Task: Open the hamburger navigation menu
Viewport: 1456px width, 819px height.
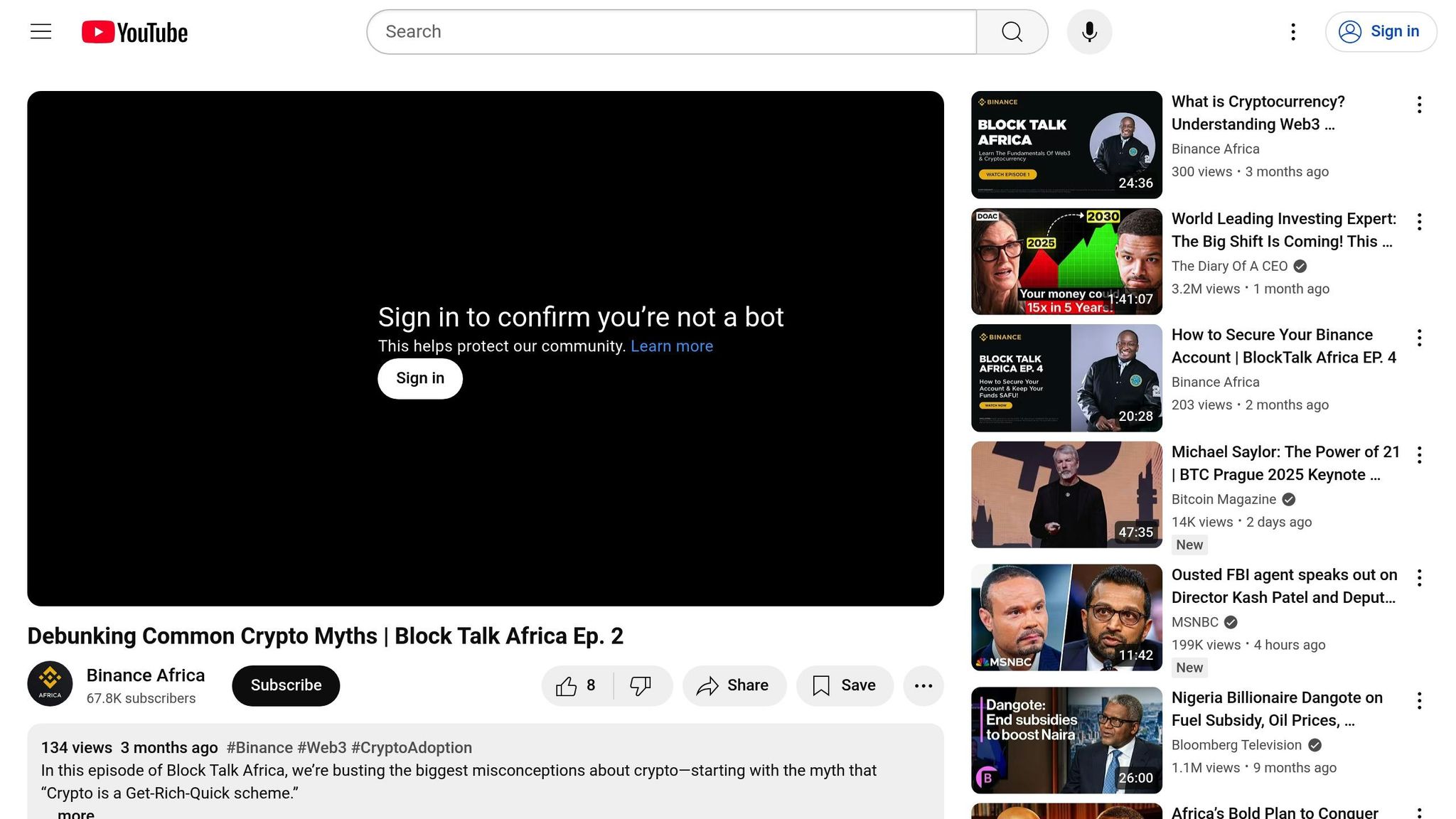Action: [40, 31]
